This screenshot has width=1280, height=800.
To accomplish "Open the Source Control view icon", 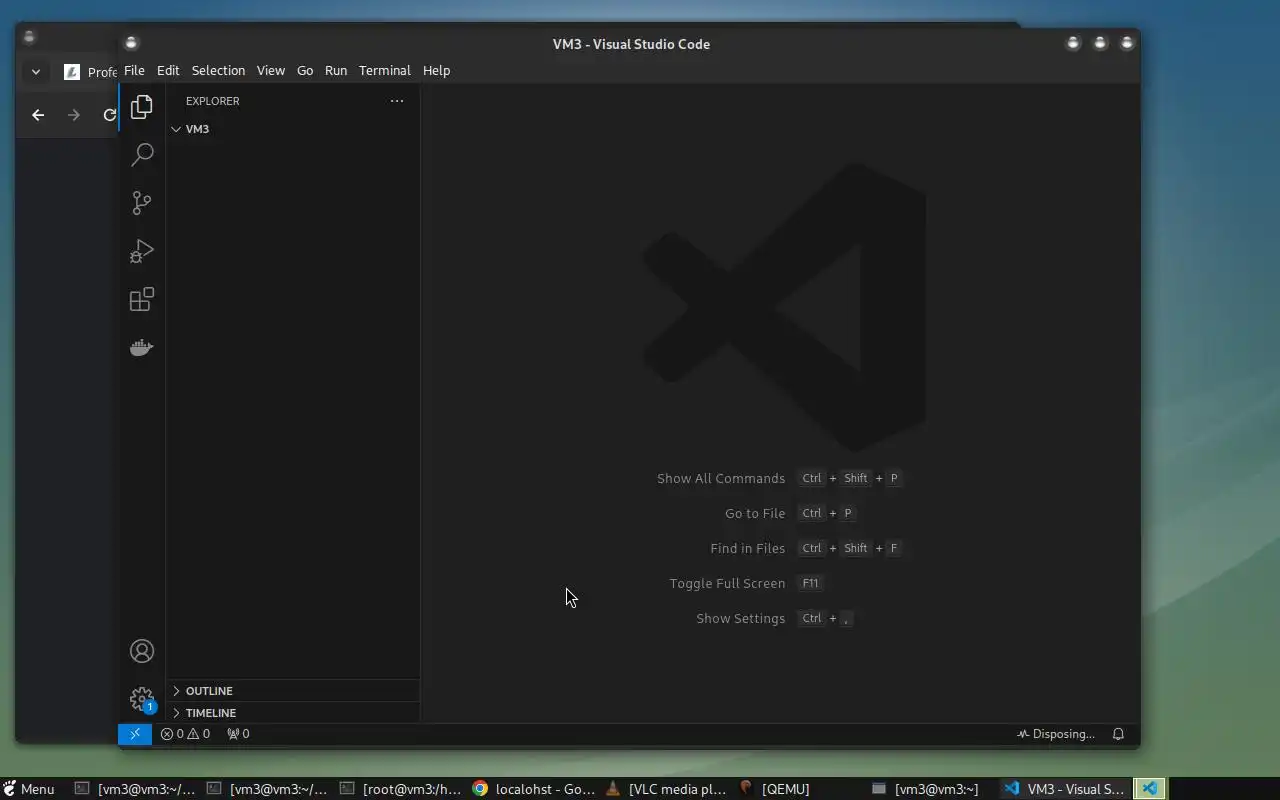I will 142,203.
